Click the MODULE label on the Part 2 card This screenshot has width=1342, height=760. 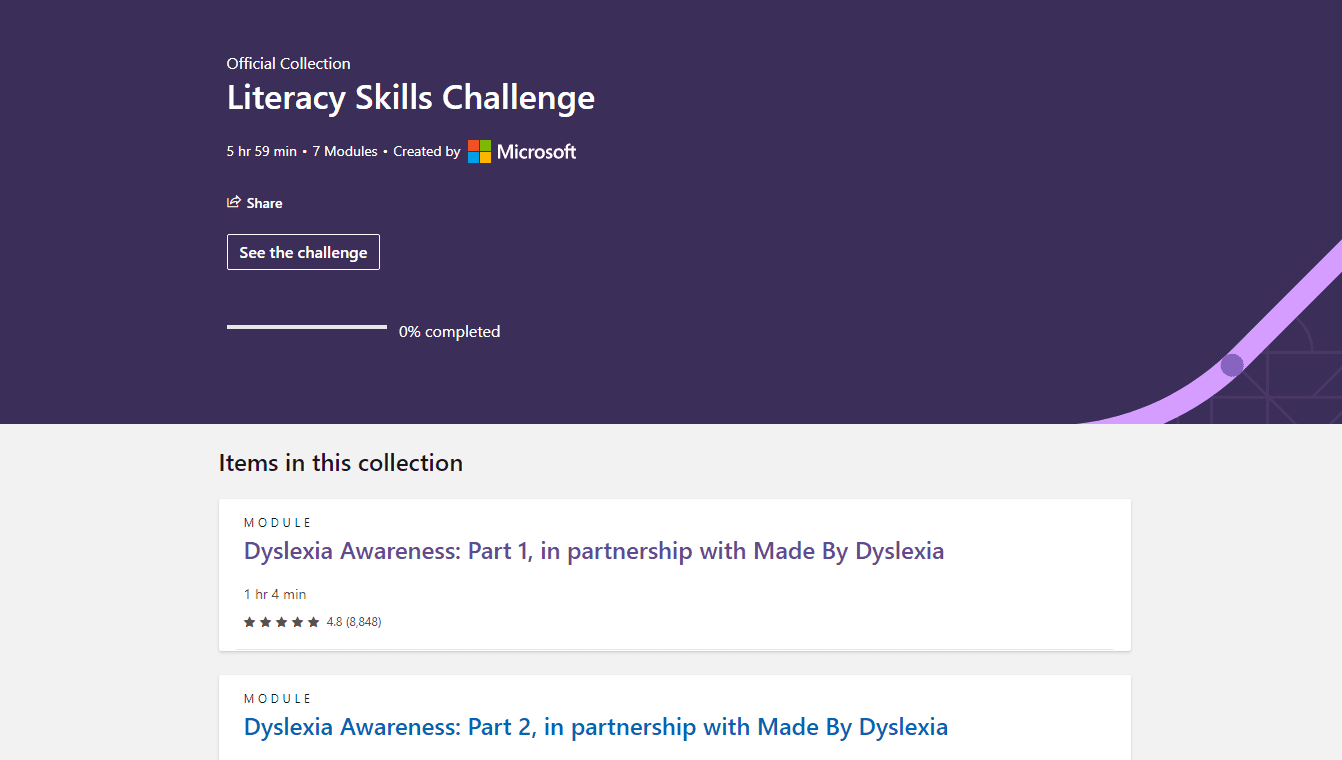pos(278,699)
